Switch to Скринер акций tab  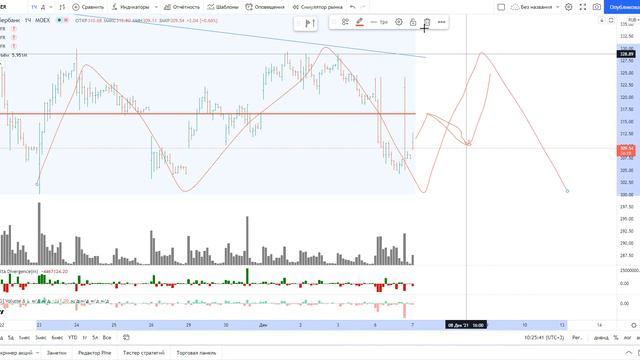[x=16, y=353]
